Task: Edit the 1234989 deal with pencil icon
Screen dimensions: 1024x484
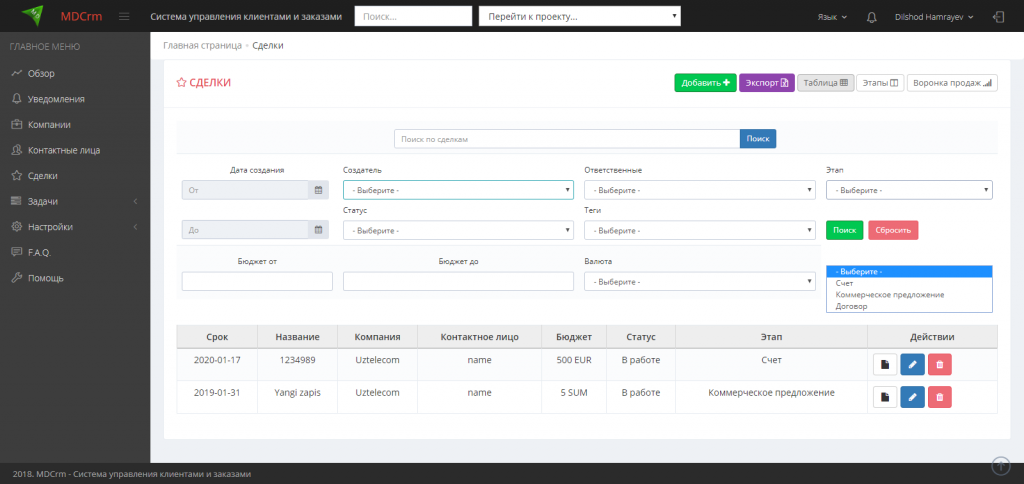Action: click(x=912, y=365)
